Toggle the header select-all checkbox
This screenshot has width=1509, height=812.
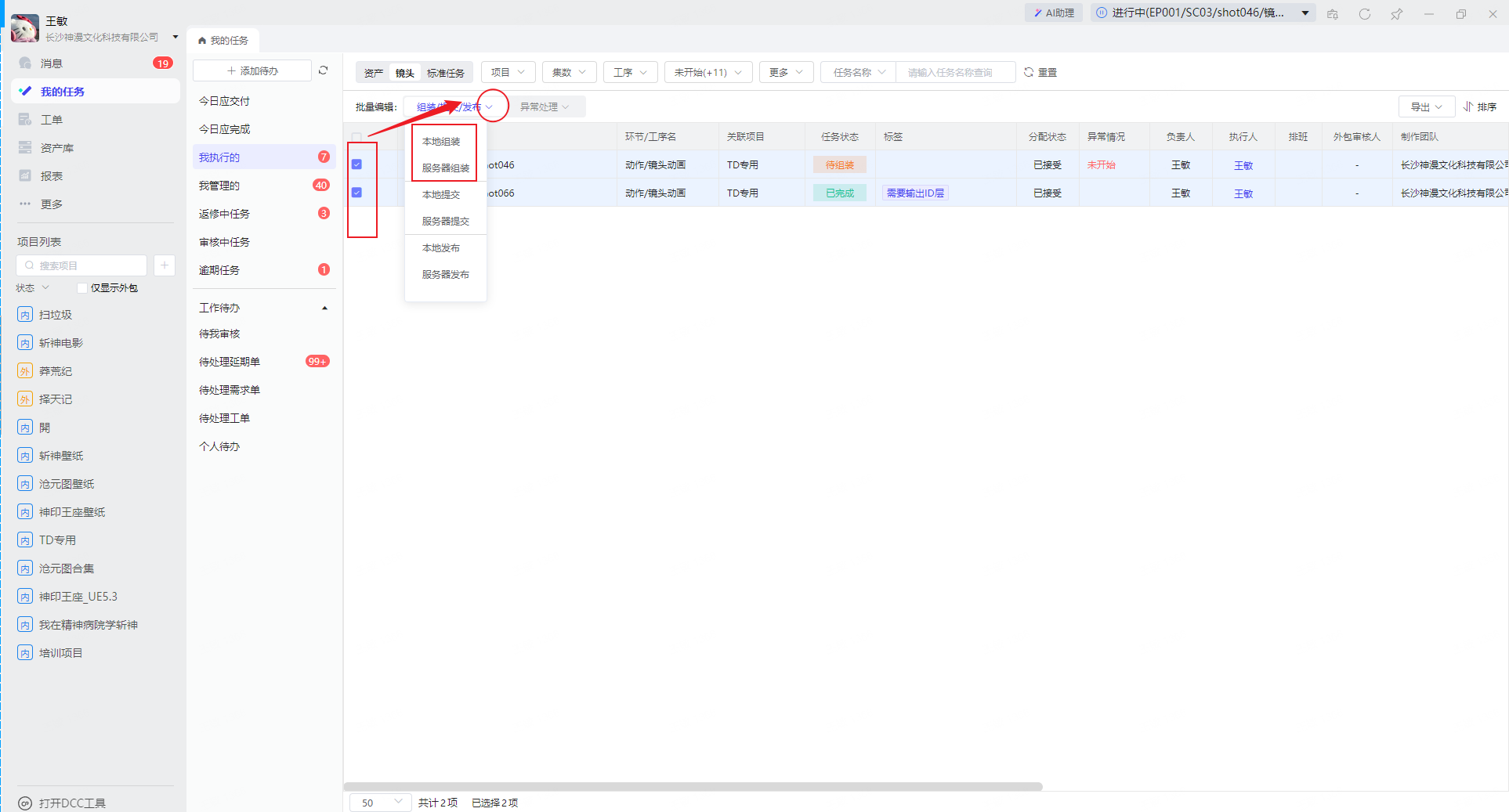[356, 137]
